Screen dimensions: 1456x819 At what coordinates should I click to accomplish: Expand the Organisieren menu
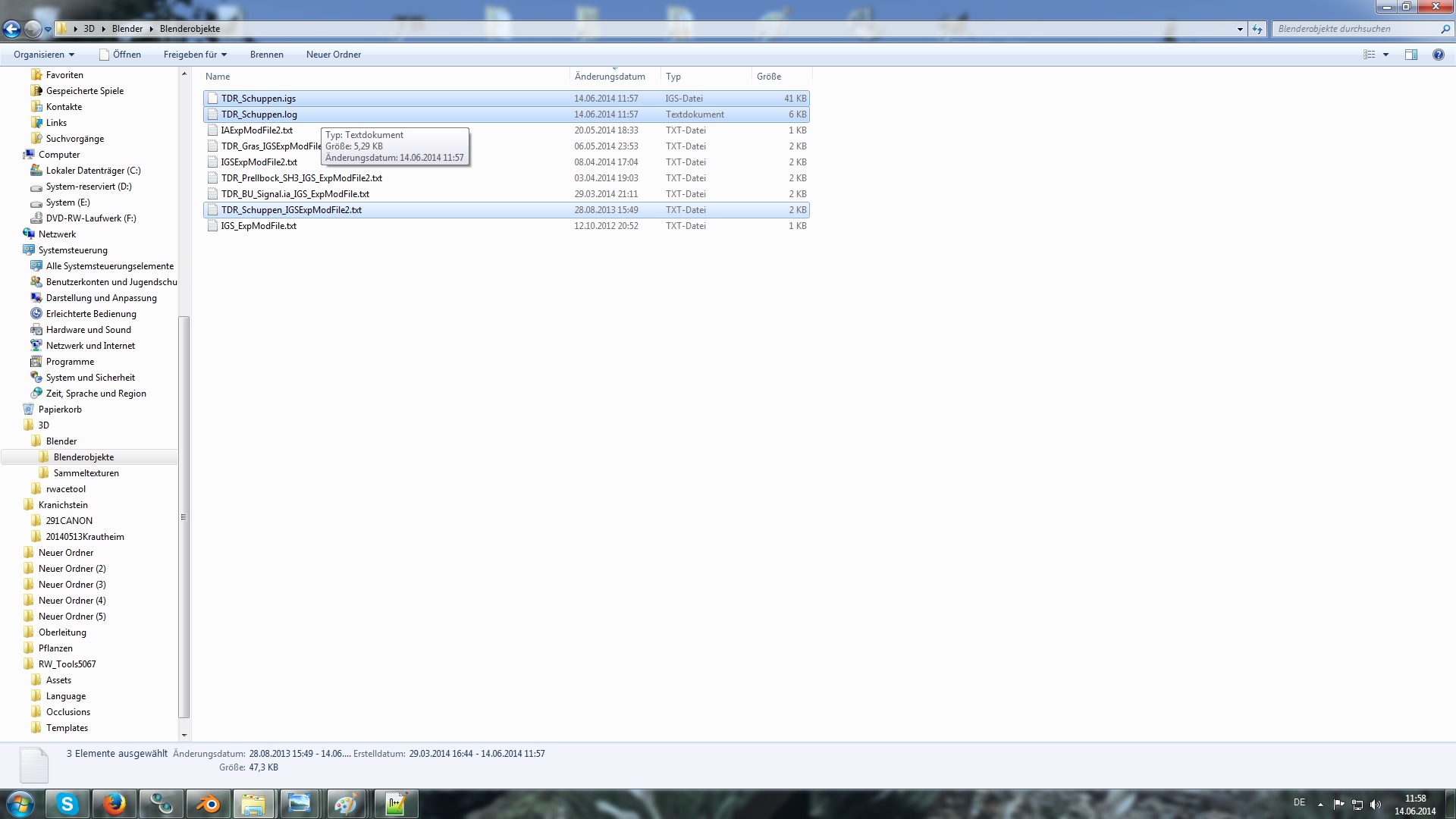tap(44, 55)
